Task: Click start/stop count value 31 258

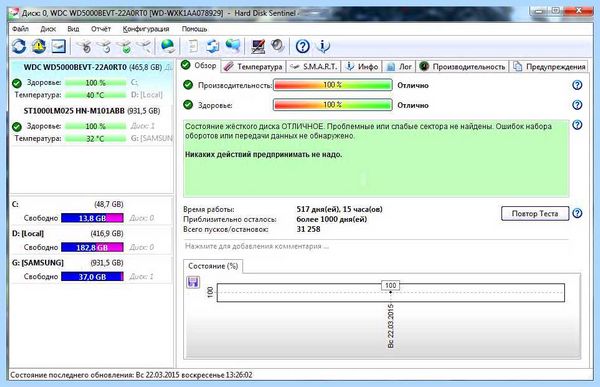Action: point(308,229)
